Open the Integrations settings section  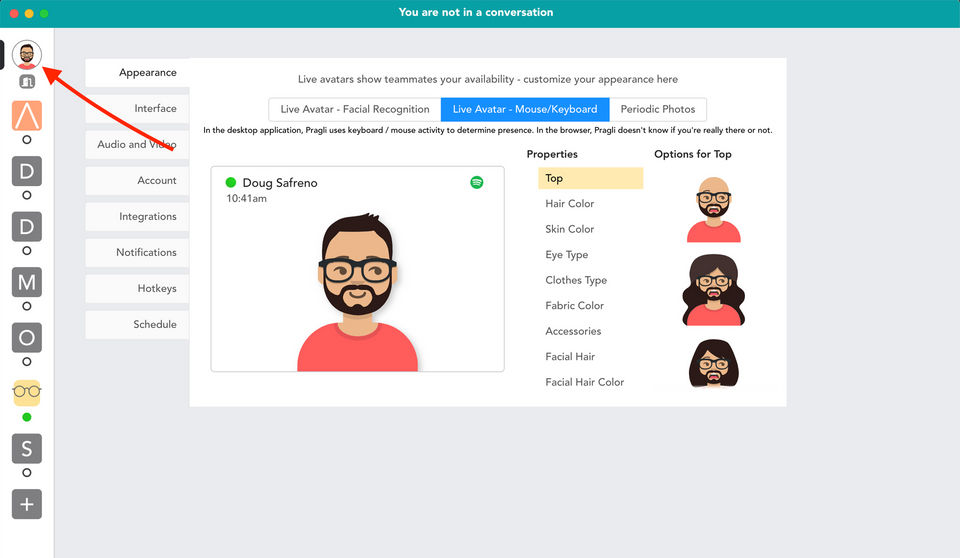pyautogui.click(x=137, y=216)
